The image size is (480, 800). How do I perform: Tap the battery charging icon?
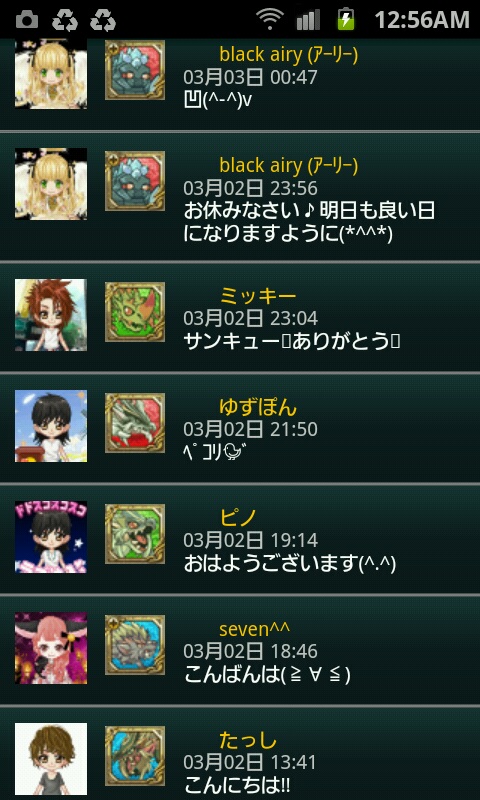(x=346, y=19)
